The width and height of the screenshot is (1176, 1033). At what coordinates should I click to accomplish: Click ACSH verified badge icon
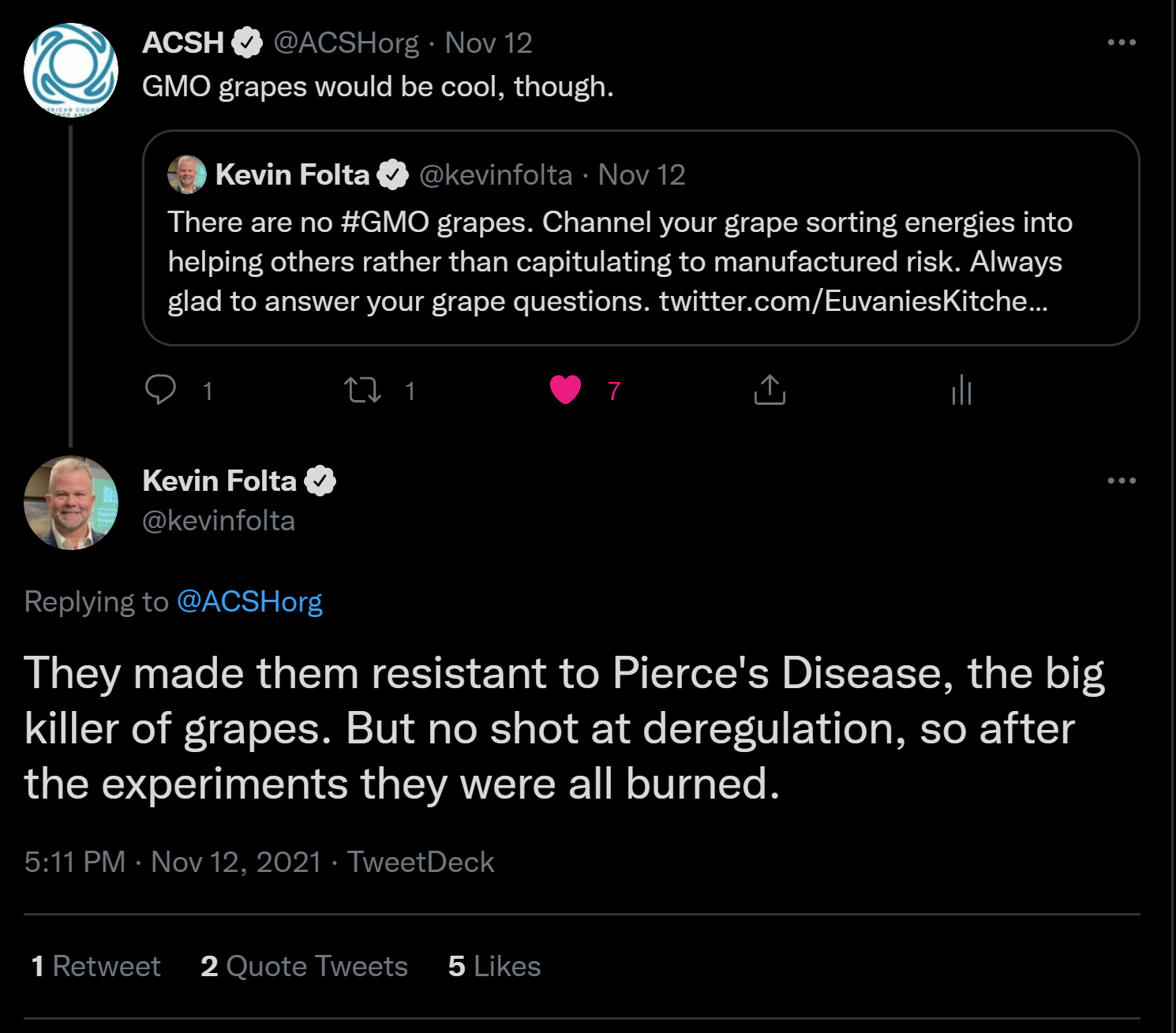(247, 43)
